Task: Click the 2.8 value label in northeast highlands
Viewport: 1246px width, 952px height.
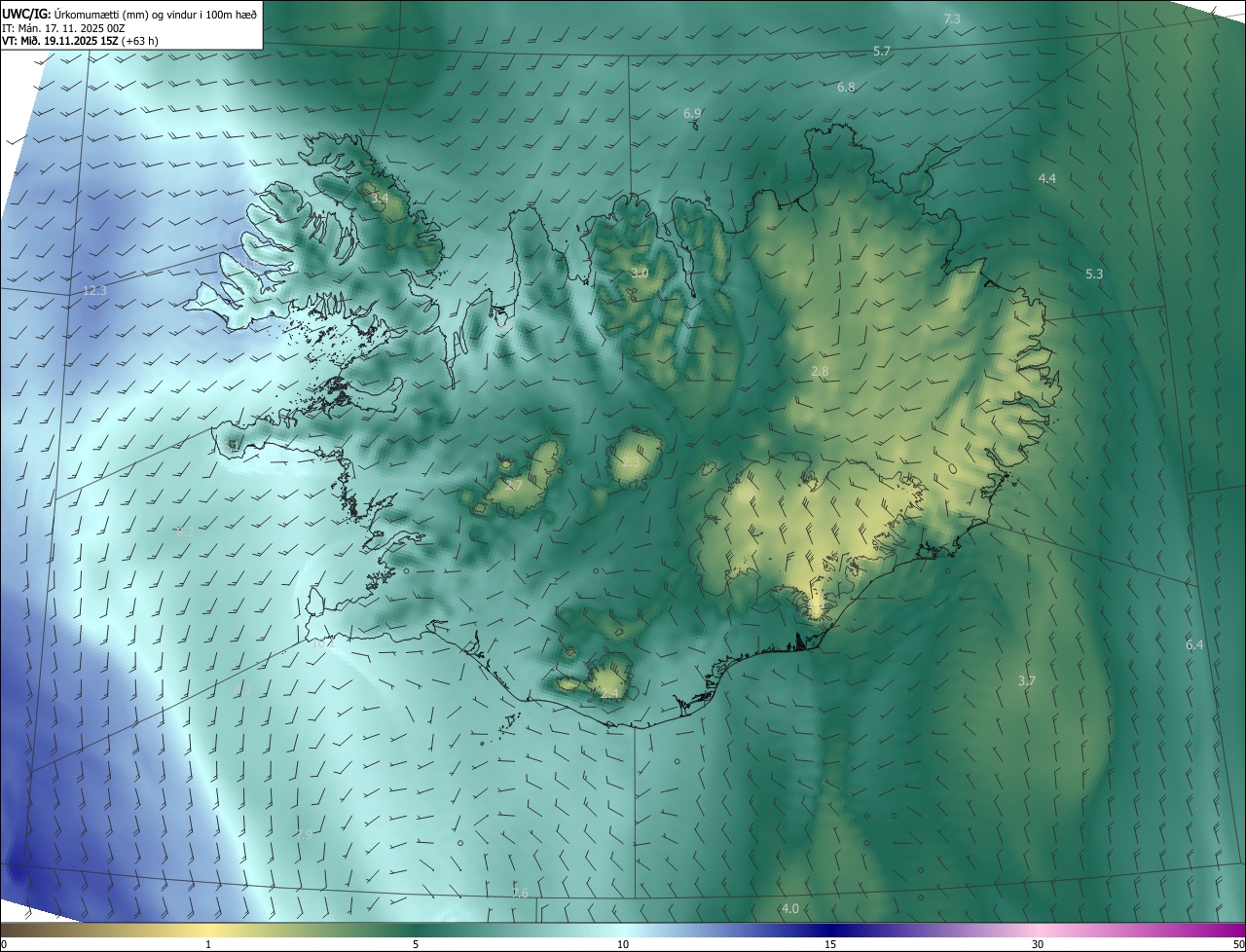Action: pos(819,371)
